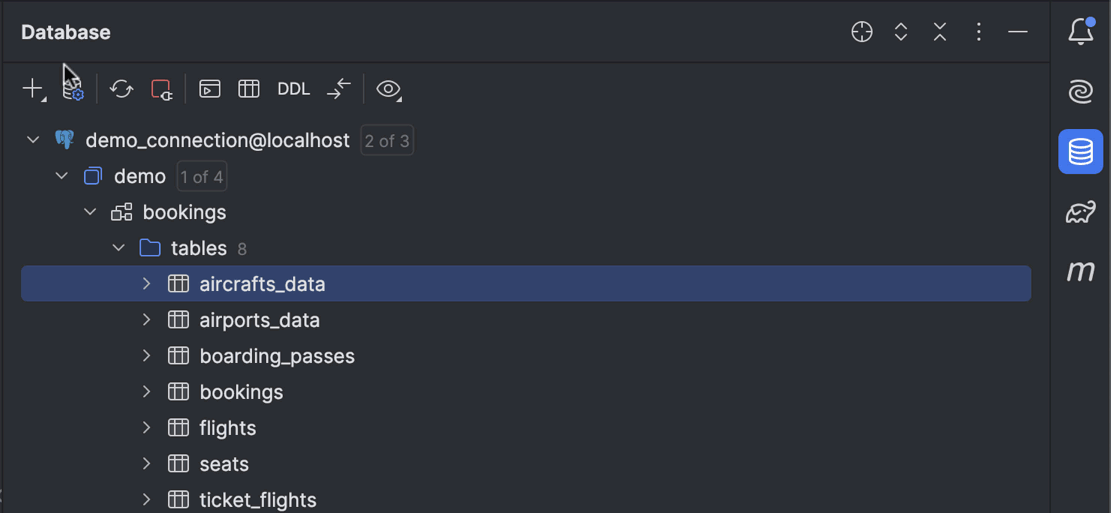The width and height of the screenshot is (1111, 513).
Task: Open Data Source Properties icon
Action: click(73, 89)
